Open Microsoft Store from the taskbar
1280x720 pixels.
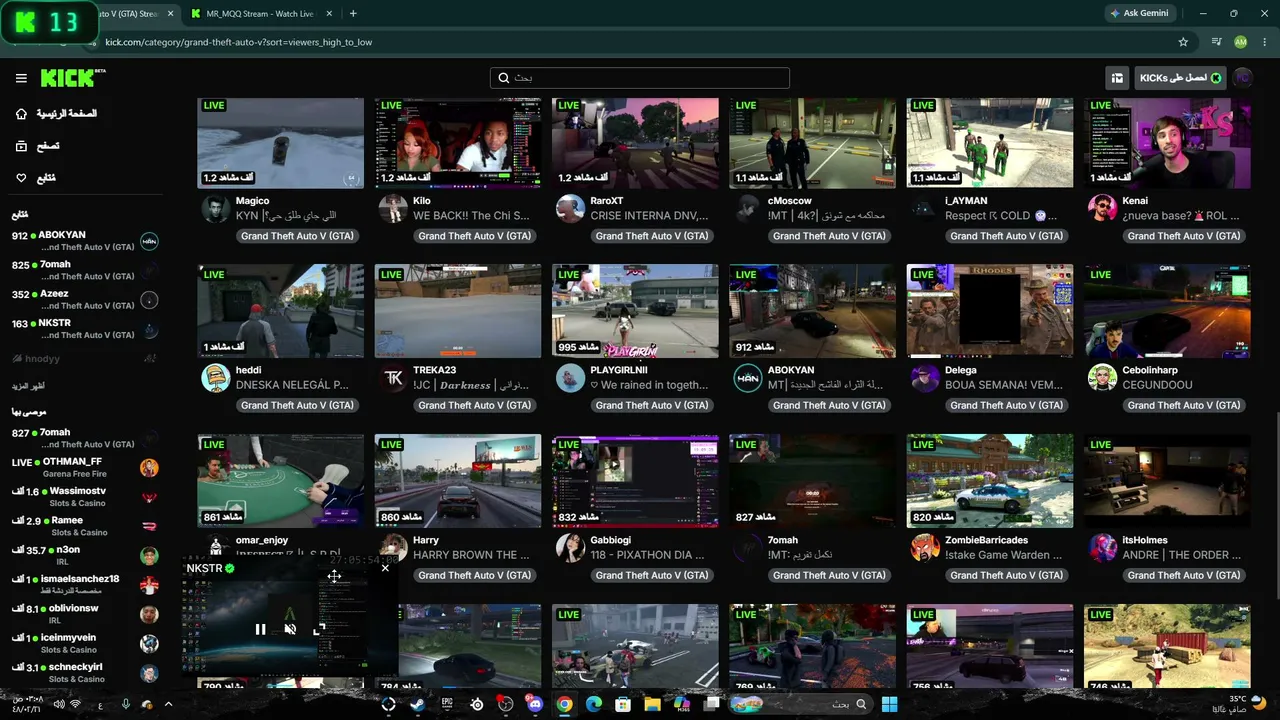click(623, 704)
